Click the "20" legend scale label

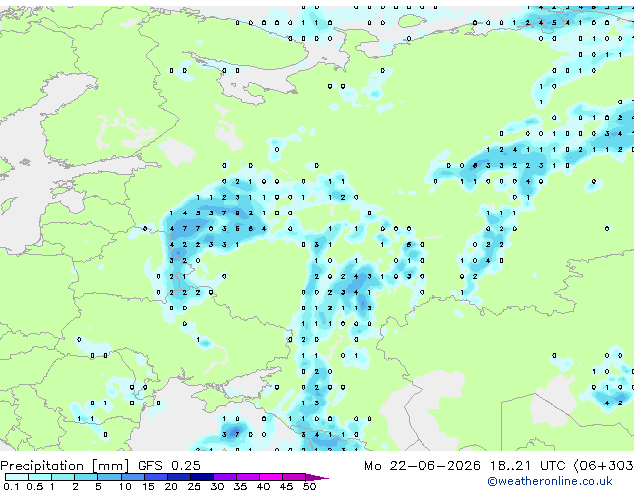click(x=171, y=486)
